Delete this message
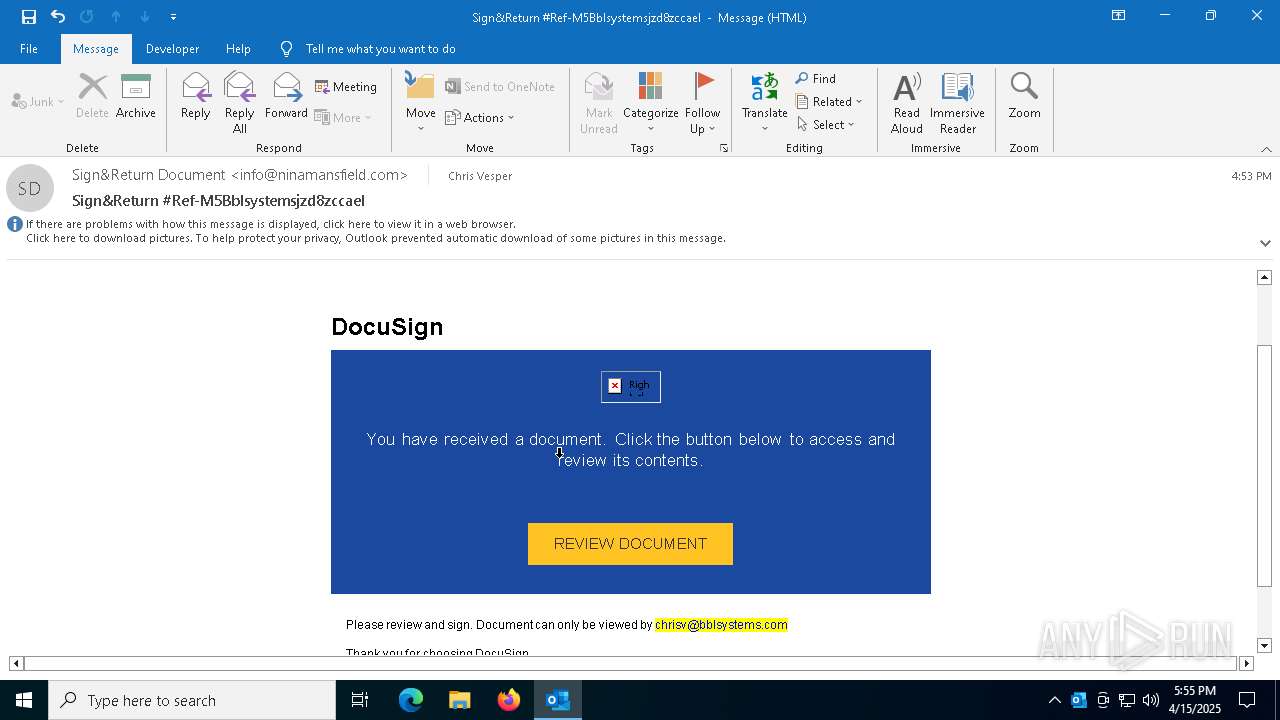The height and width of the screenshot is (720, 1280). (92, 96)
